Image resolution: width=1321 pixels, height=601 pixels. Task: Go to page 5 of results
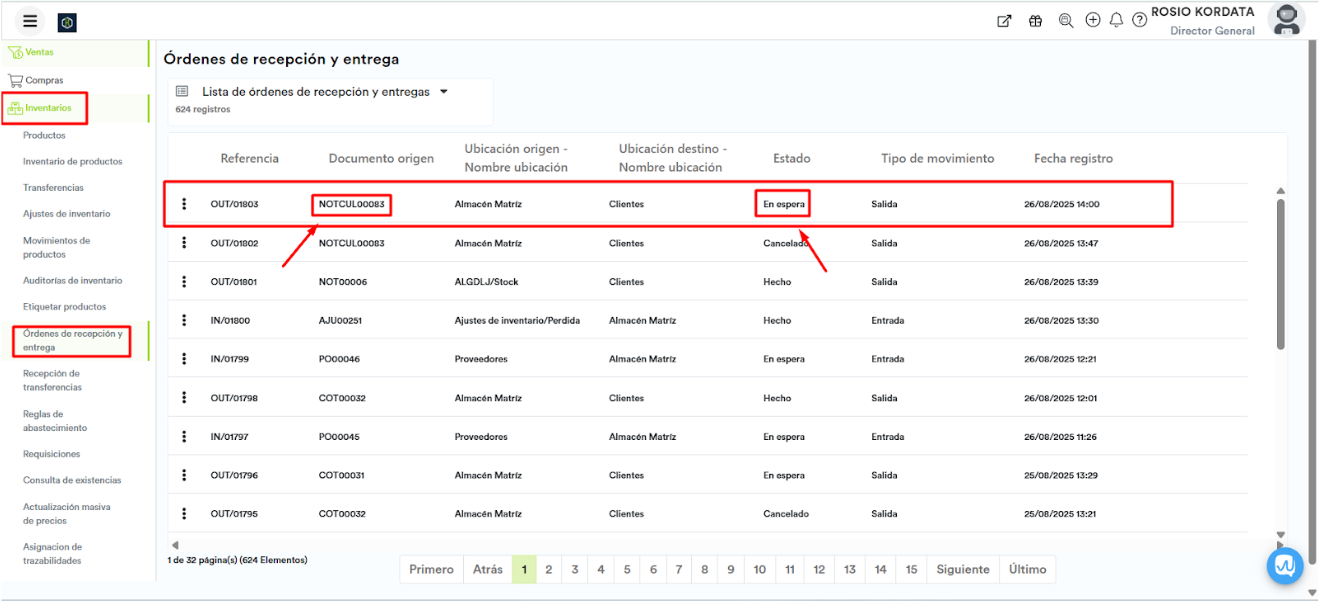click(x=627, y=570)
